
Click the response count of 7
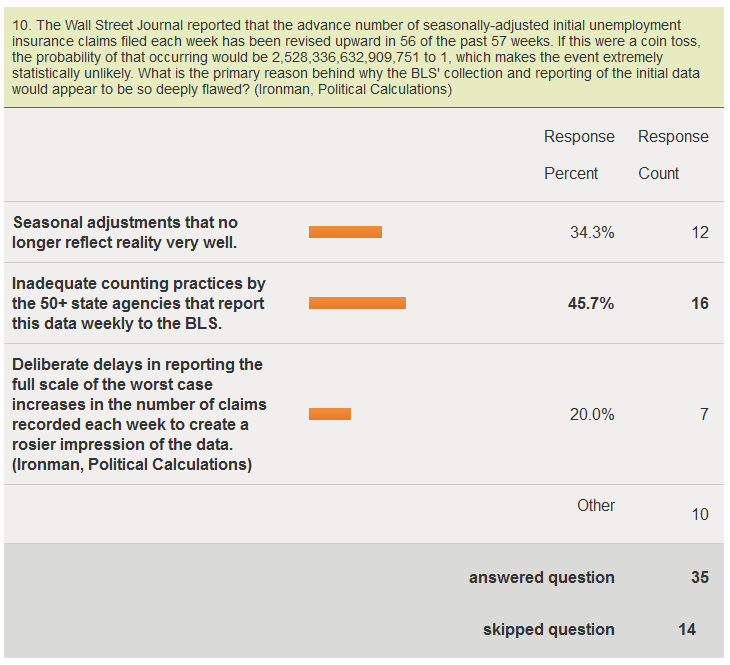[x=704, y=414]
